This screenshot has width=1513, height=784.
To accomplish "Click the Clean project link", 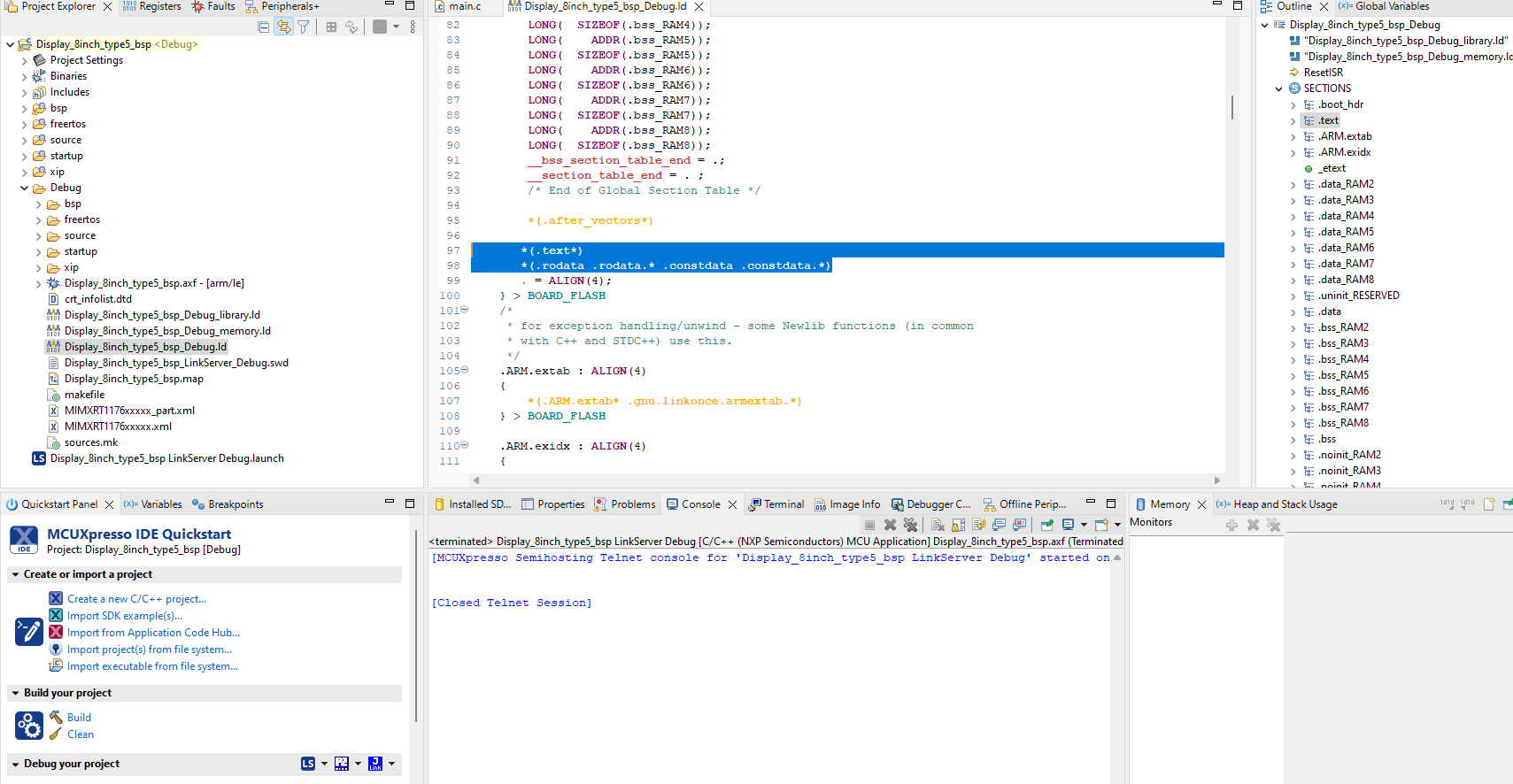I will tap(80, 734).
